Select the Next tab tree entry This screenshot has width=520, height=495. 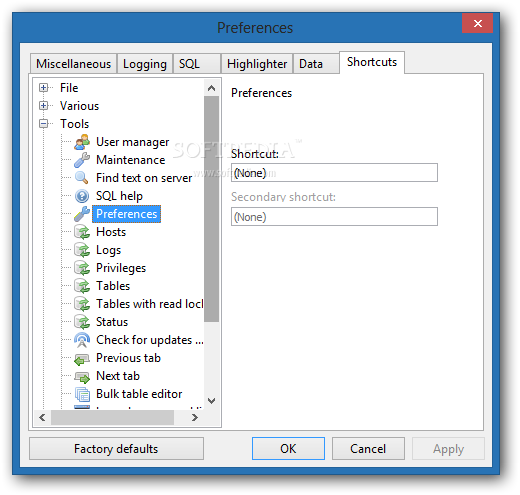tap(118, 376)
